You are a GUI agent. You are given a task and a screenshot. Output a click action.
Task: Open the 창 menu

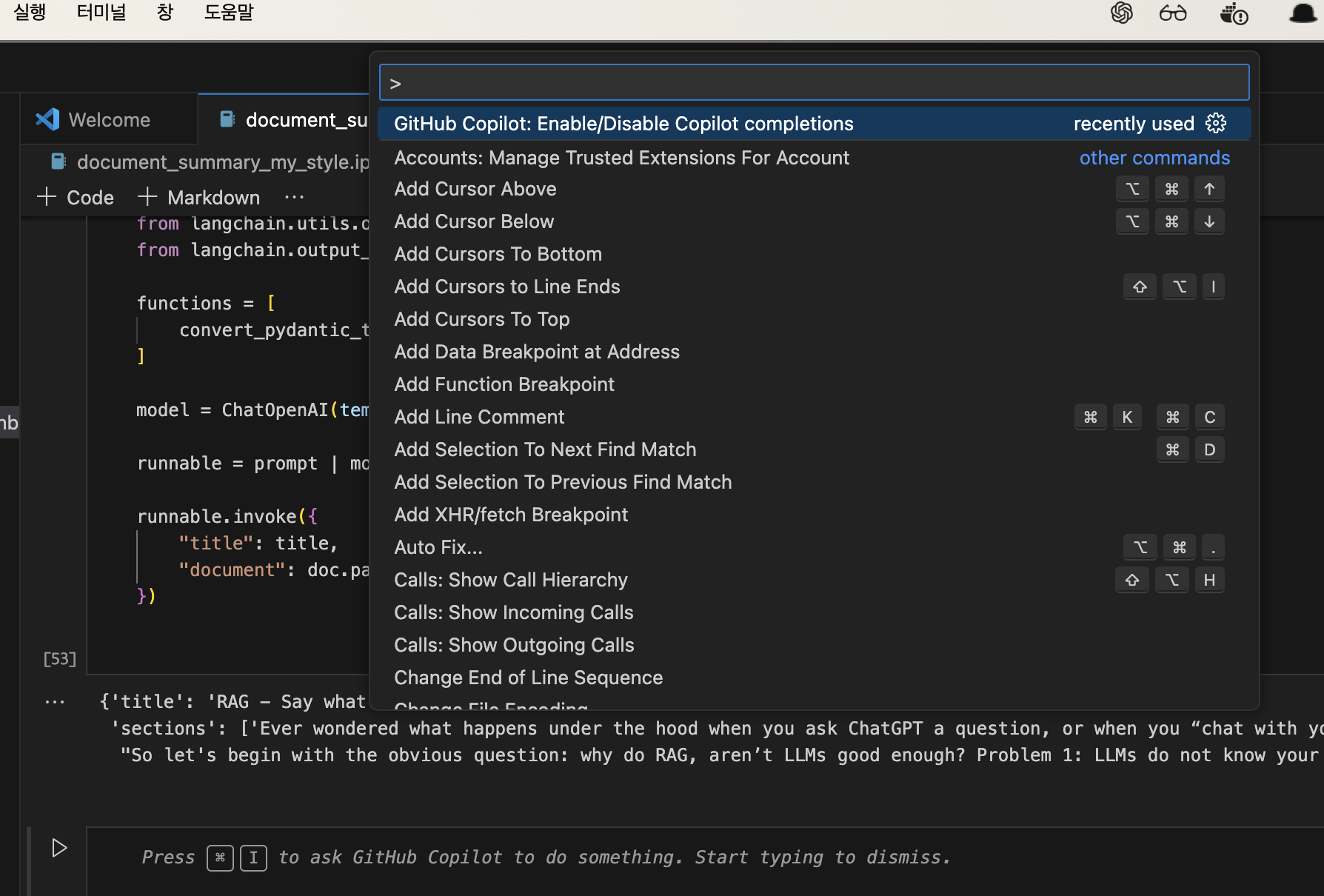(165, 12)
